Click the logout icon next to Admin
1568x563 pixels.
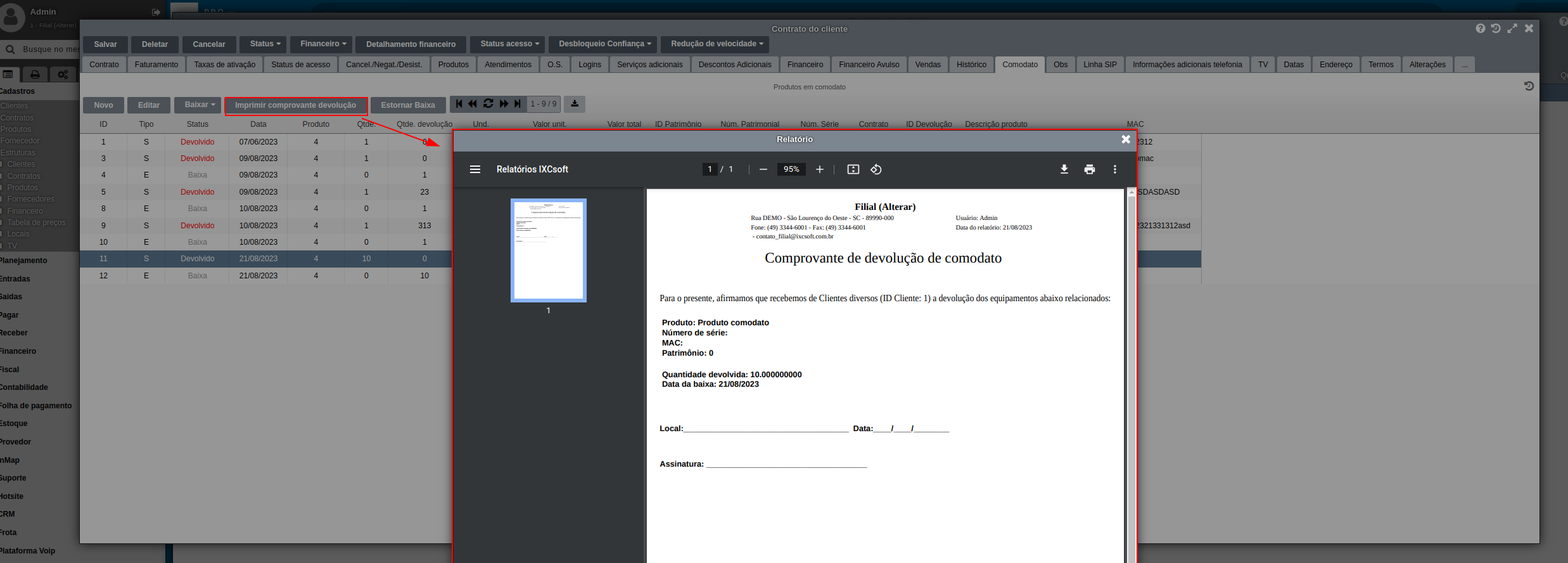tap(156, 12)
